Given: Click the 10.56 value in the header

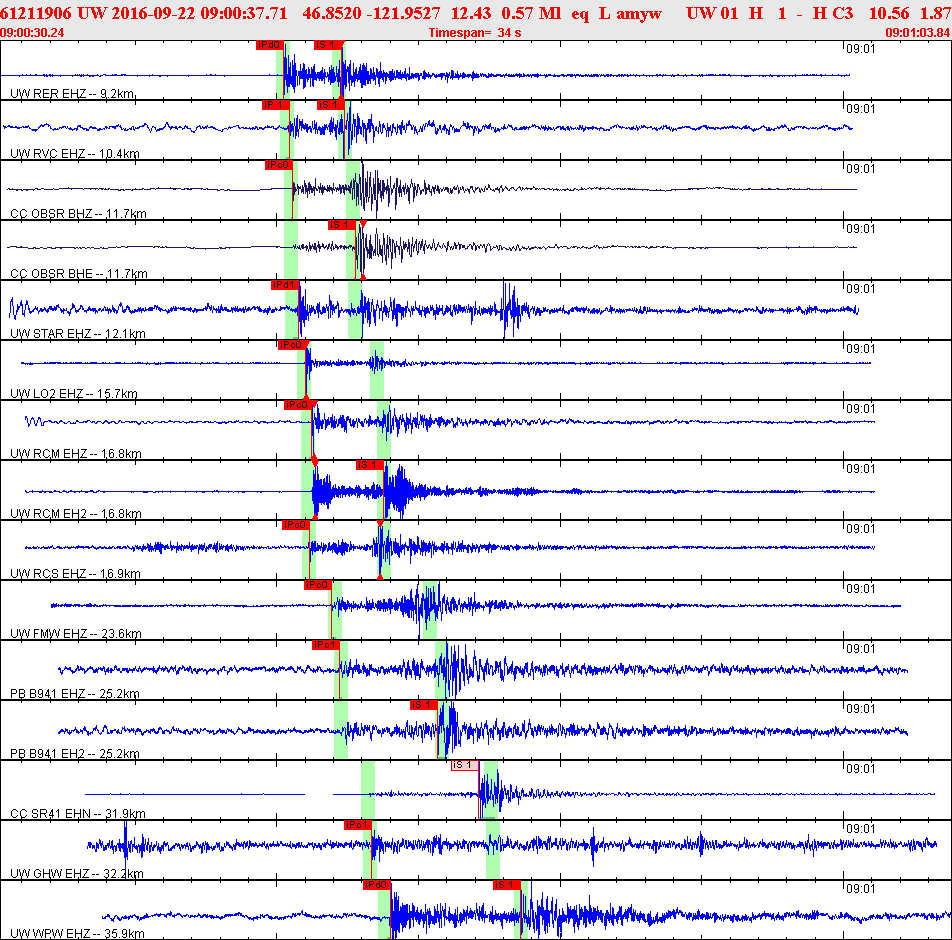Looking at the screenshot, I should tap(889, 13).
